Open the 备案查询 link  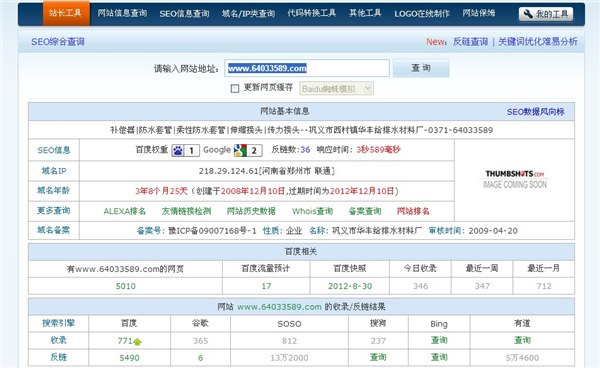[x=365, y=211]
